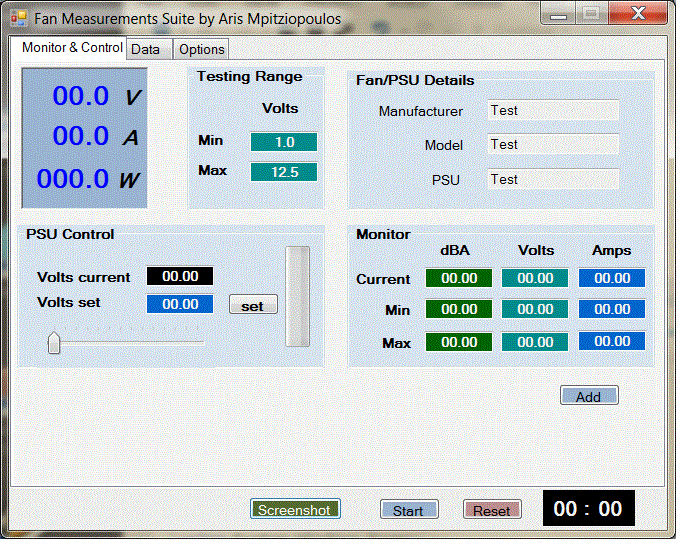Click the Manufacturer input field
Screen dimensions: 676x539
553,110
